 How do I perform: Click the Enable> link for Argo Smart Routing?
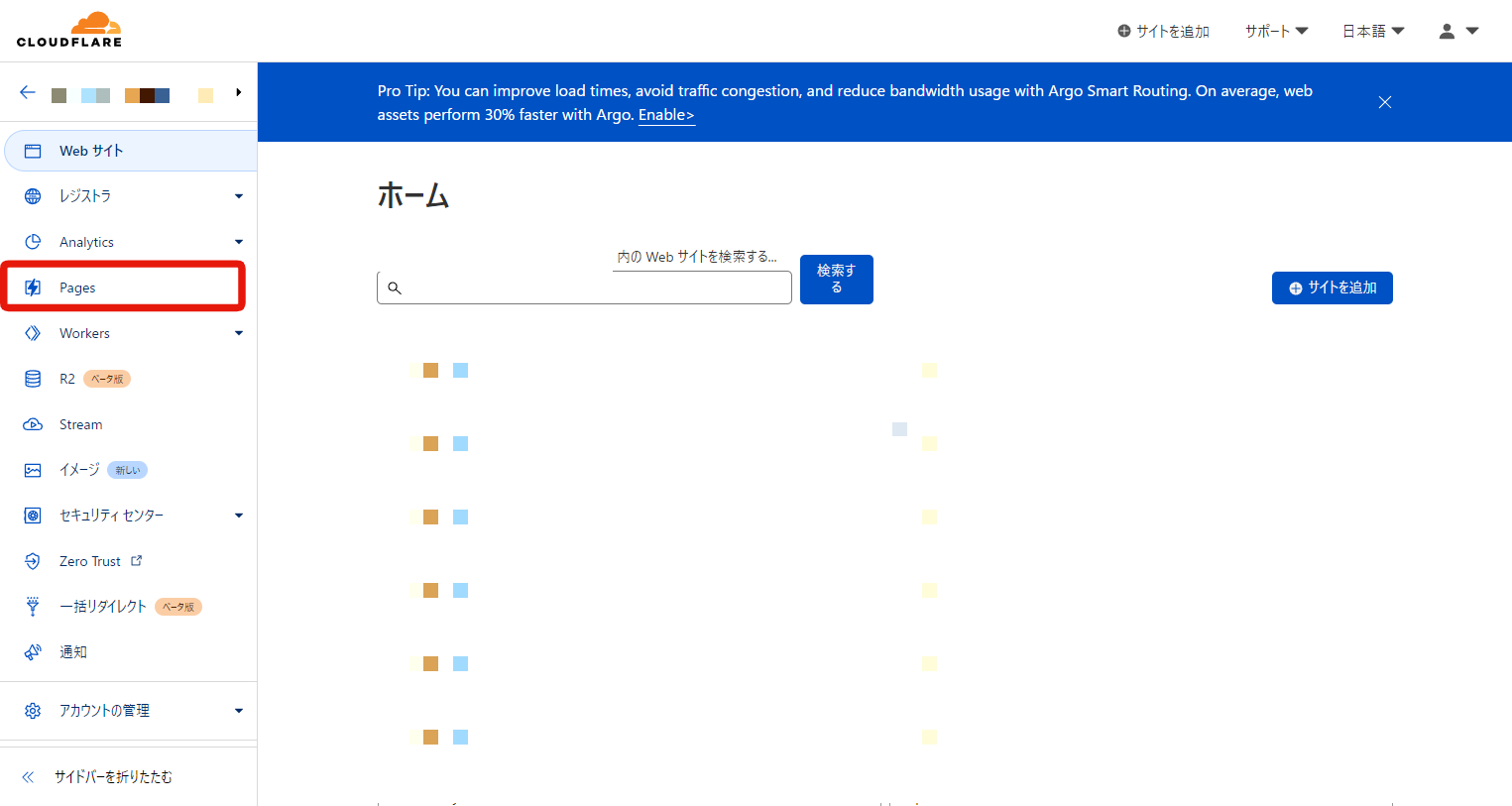[x=665, y=114]
